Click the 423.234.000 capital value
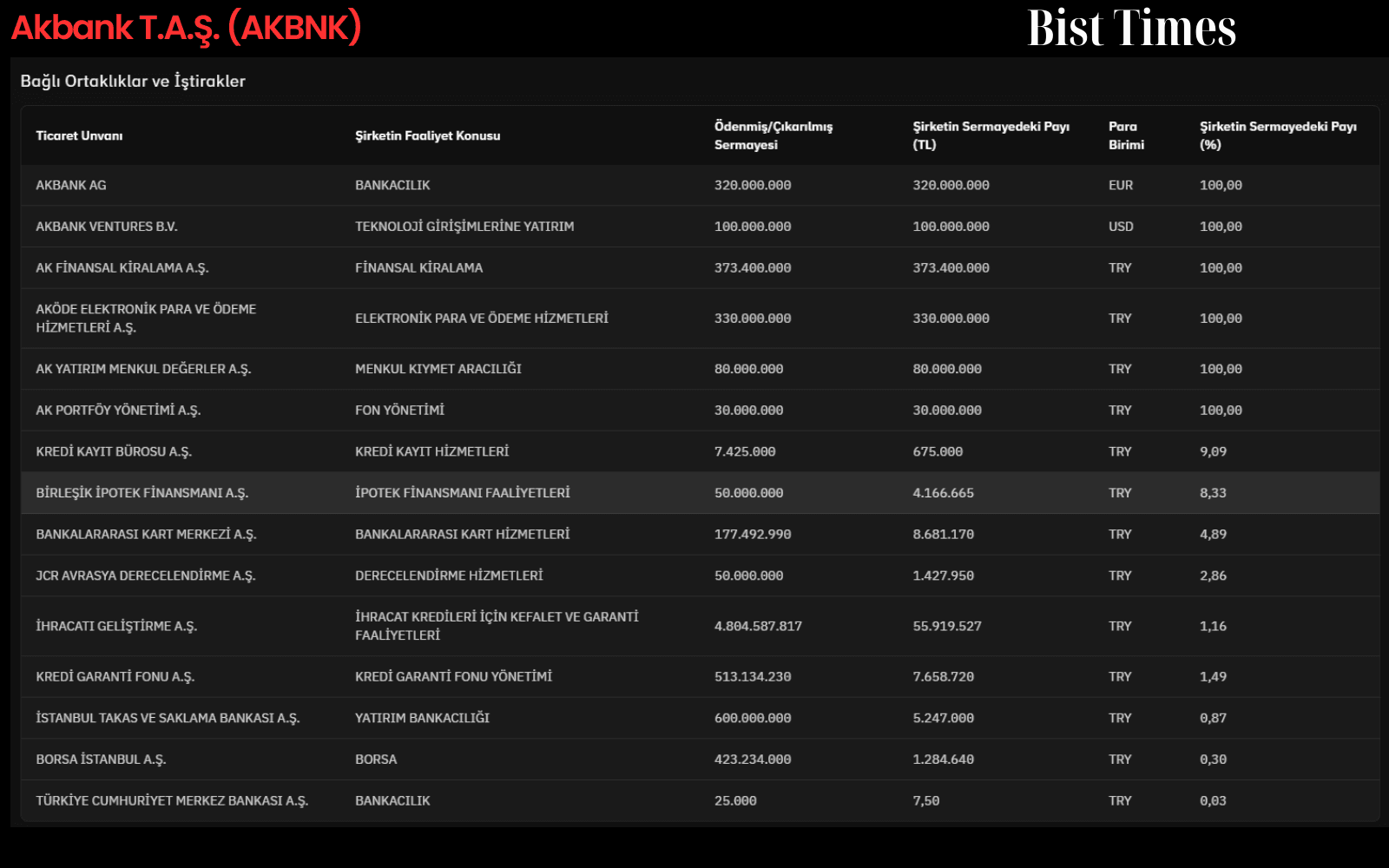 753,759
